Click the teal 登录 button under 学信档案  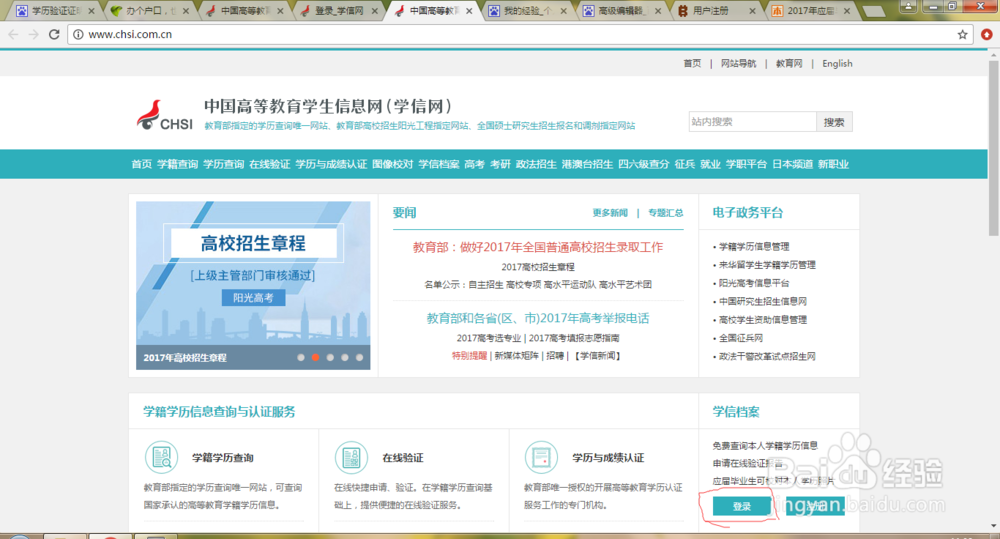point(742,506)
